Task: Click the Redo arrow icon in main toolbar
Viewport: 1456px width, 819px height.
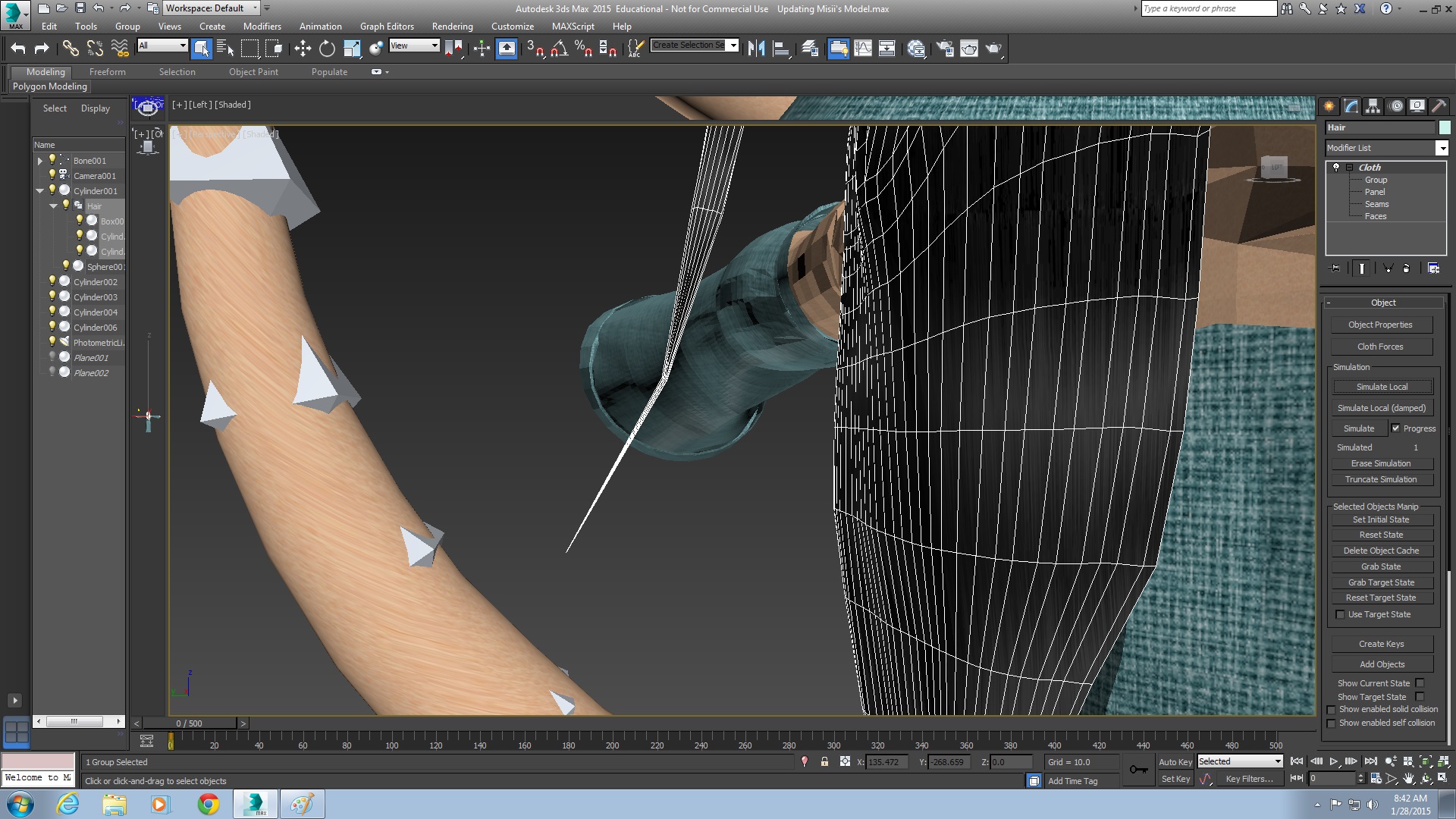Action: click(42, 49)
